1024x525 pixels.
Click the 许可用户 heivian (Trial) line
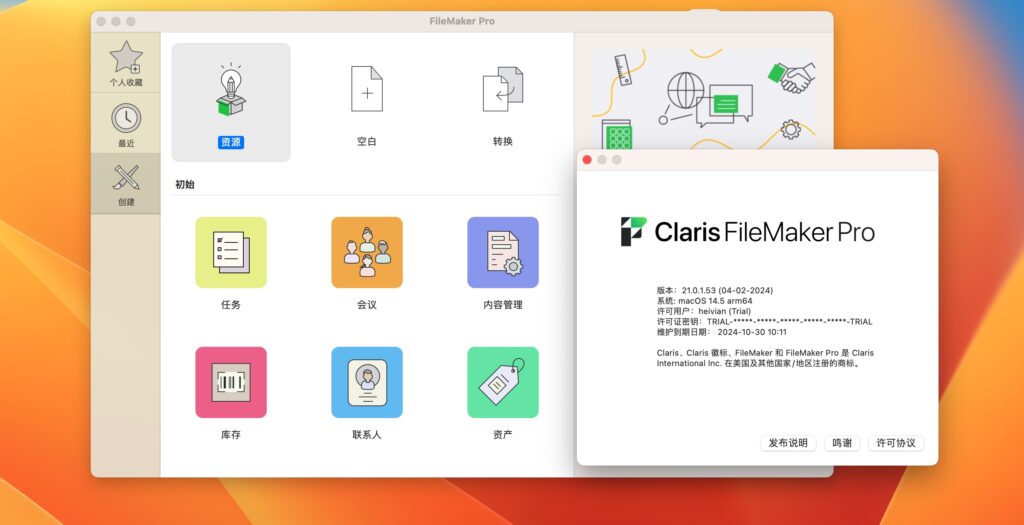703,311
